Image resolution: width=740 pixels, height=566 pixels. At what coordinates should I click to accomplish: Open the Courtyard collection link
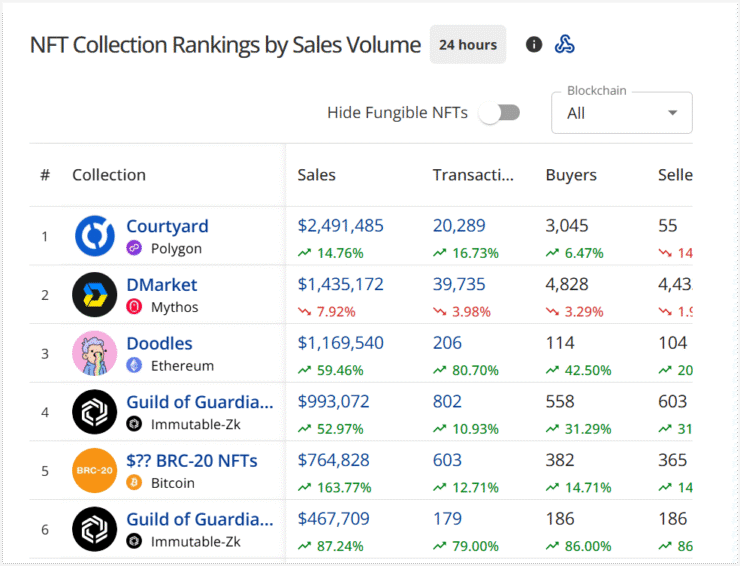[x=168, y=227]
